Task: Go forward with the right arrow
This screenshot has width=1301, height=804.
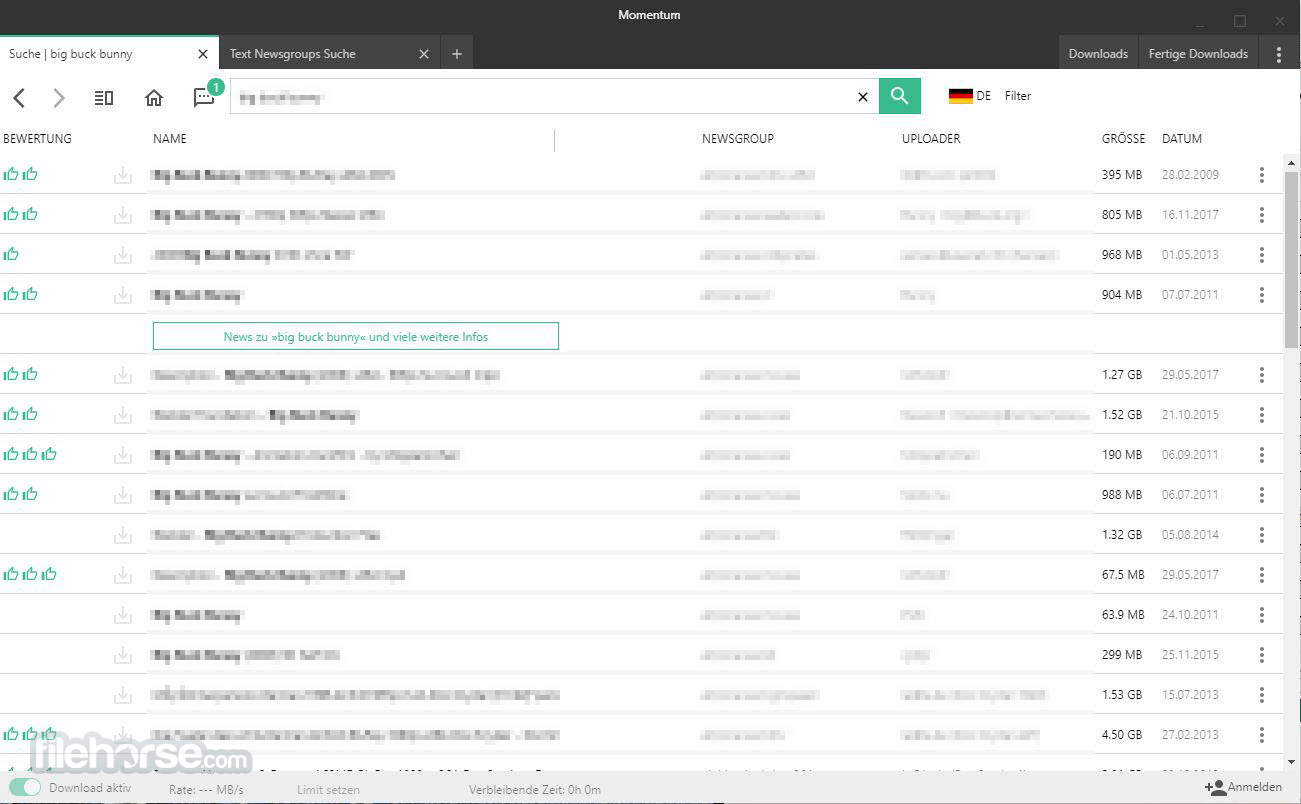Action: tap(59, 97)
